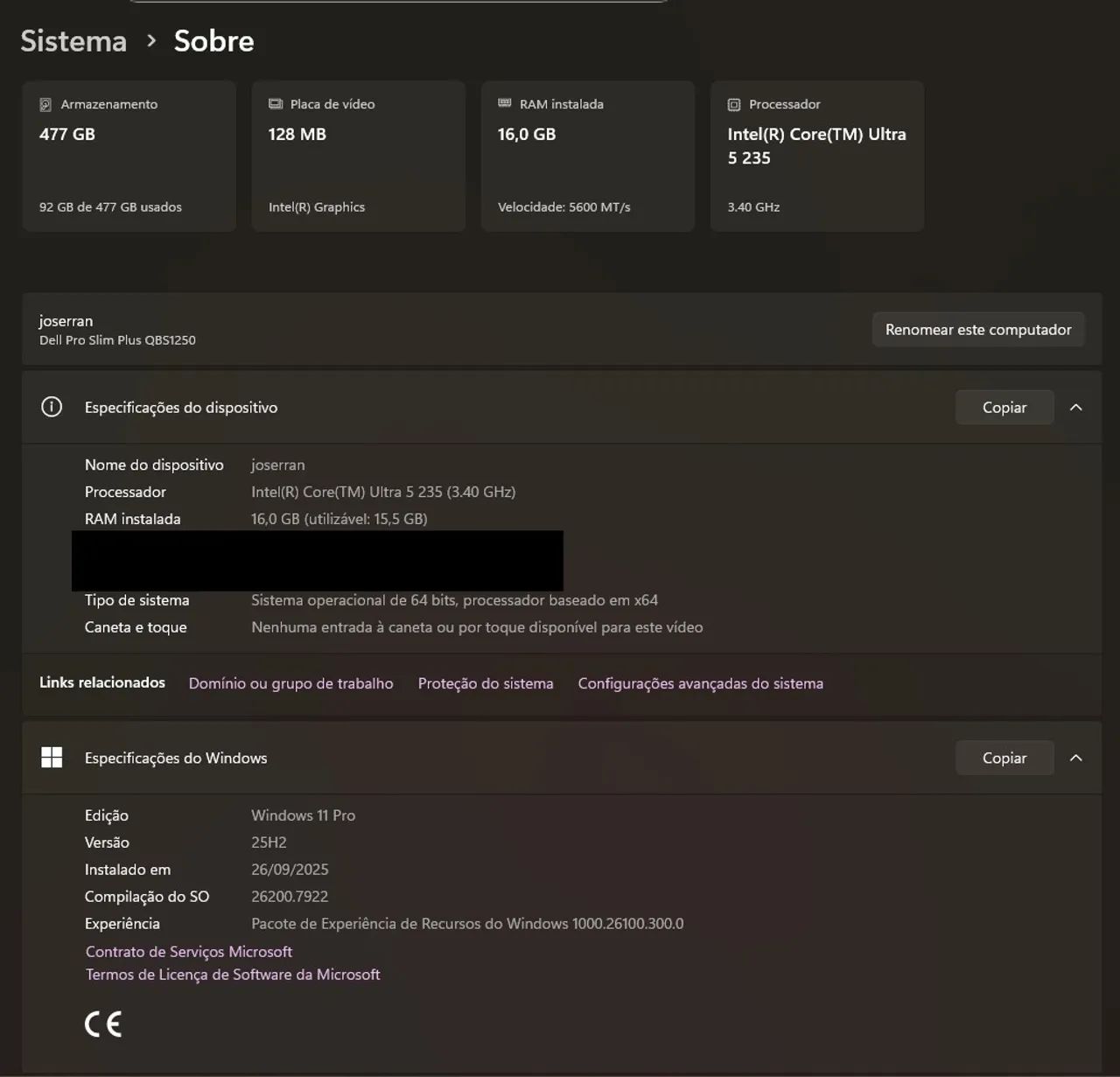Click the Caneta e toque label
The height and width of the screenshot is (1077, 1120).
136,627
